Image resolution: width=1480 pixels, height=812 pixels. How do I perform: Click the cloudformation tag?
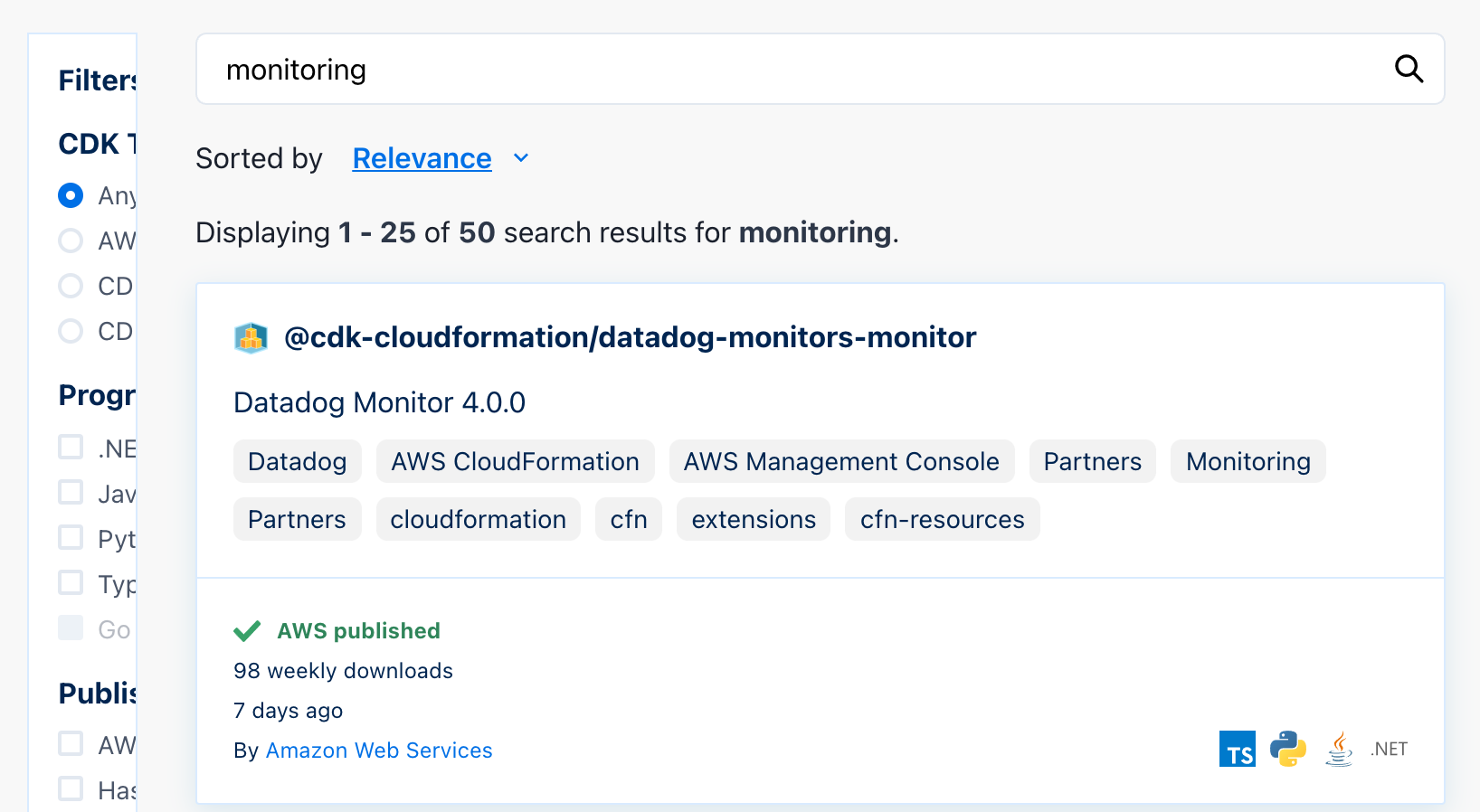[479, 519]
